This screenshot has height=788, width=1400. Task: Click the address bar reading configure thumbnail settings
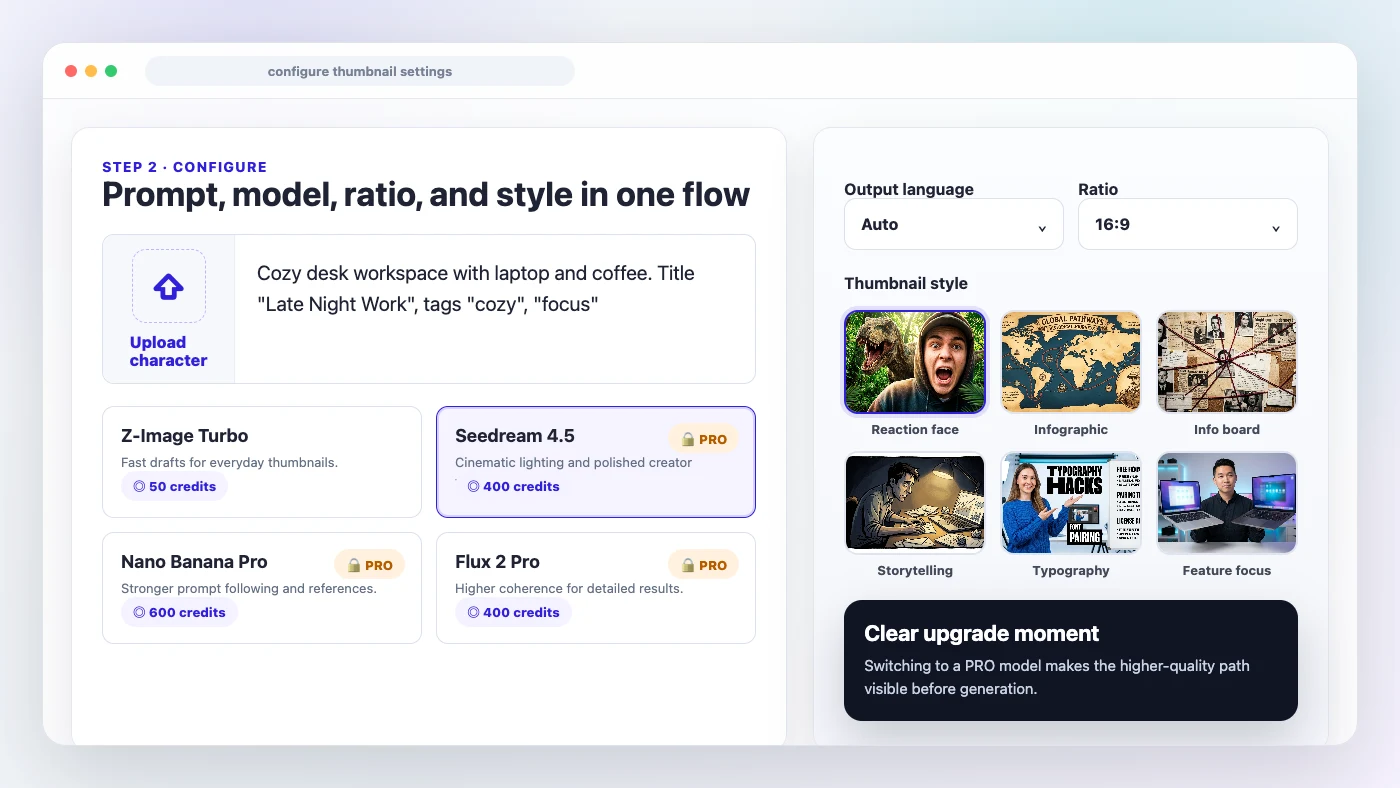coord(360,71)
